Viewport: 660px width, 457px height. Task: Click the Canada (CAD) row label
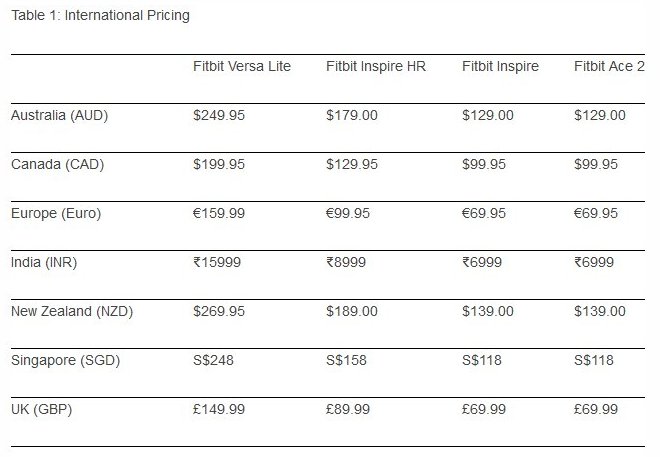(x=57, y=164)
